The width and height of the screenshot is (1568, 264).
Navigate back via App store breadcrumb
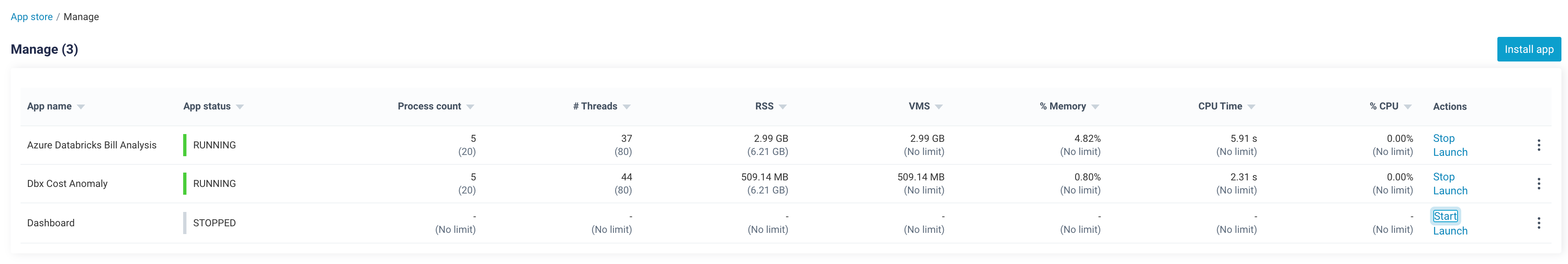click(x=31, y=16)
